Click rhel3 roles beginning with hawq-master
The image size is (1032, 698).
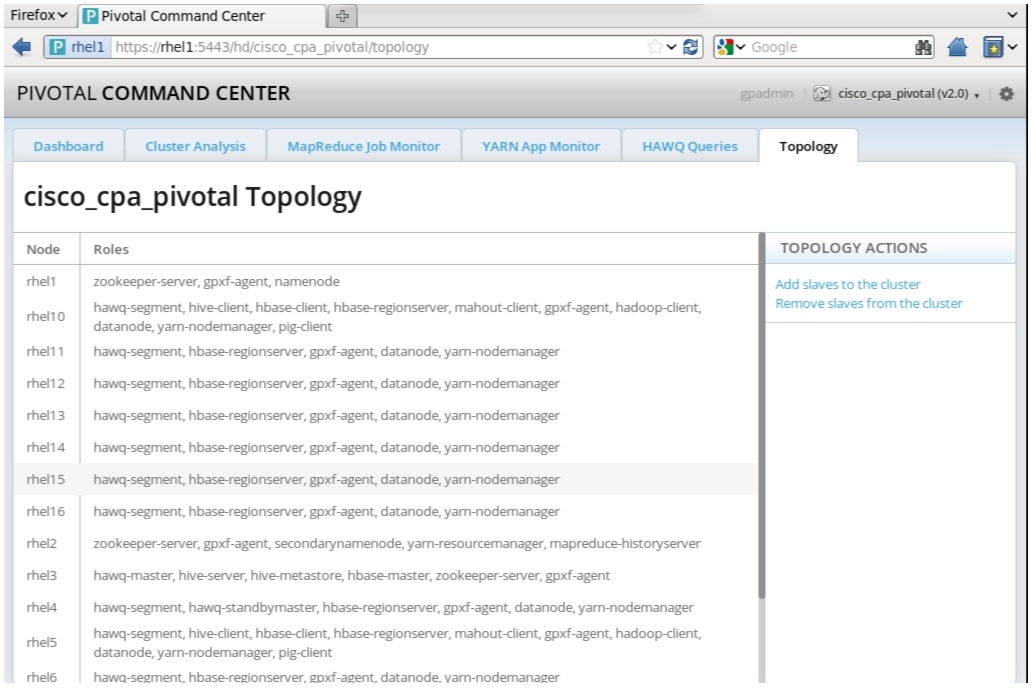tap(351, 576)
